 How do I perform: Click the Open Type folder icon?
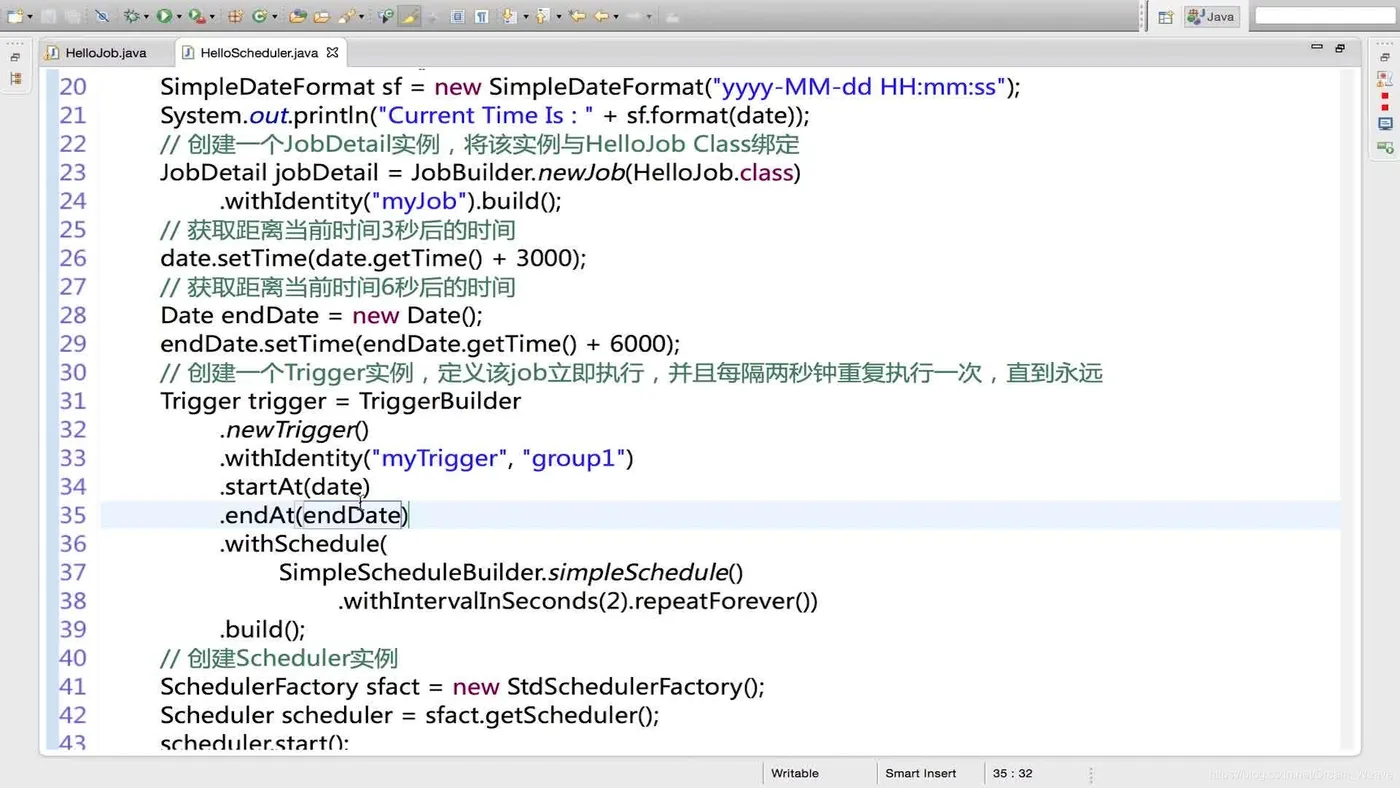(x=297, y=16)
